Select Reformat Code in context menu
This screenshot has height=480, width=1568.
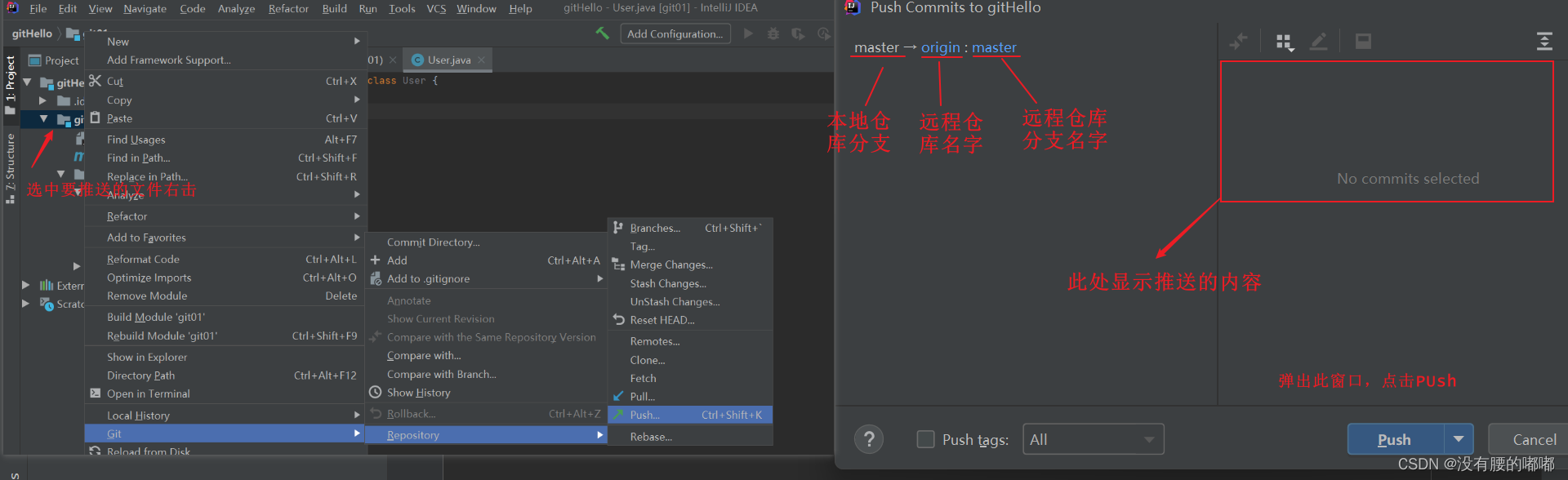click(225, 259)
